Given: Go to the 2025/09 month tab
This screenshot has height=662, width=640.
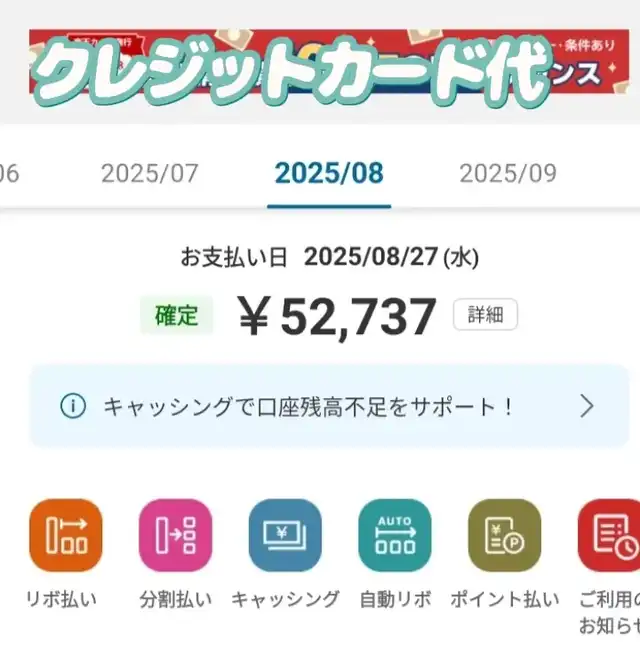Looking at the screenshot, I should click(x=507, y=173).
